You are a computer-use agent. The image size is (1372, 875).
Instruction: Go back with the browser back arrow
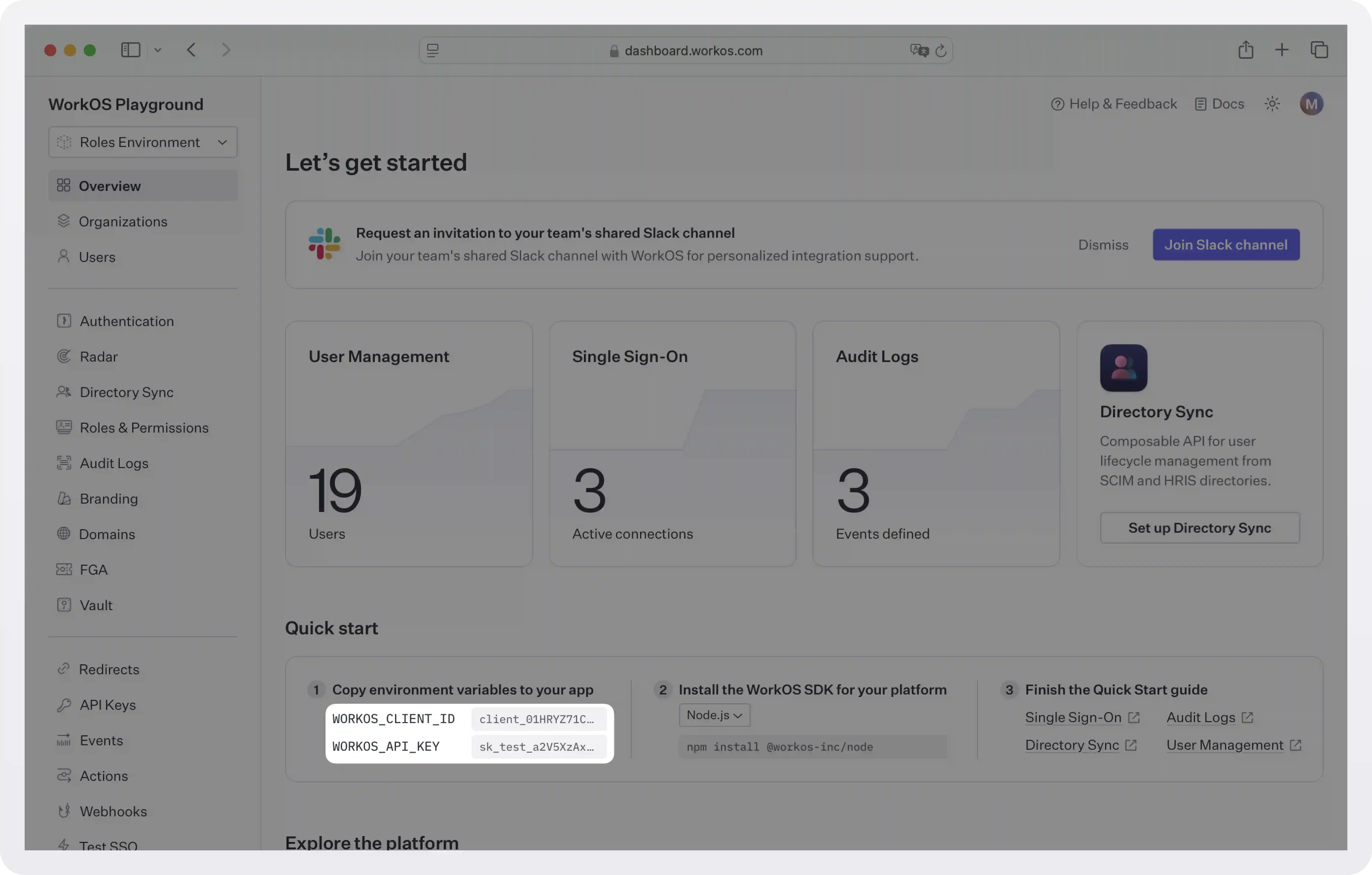point(191,50)
